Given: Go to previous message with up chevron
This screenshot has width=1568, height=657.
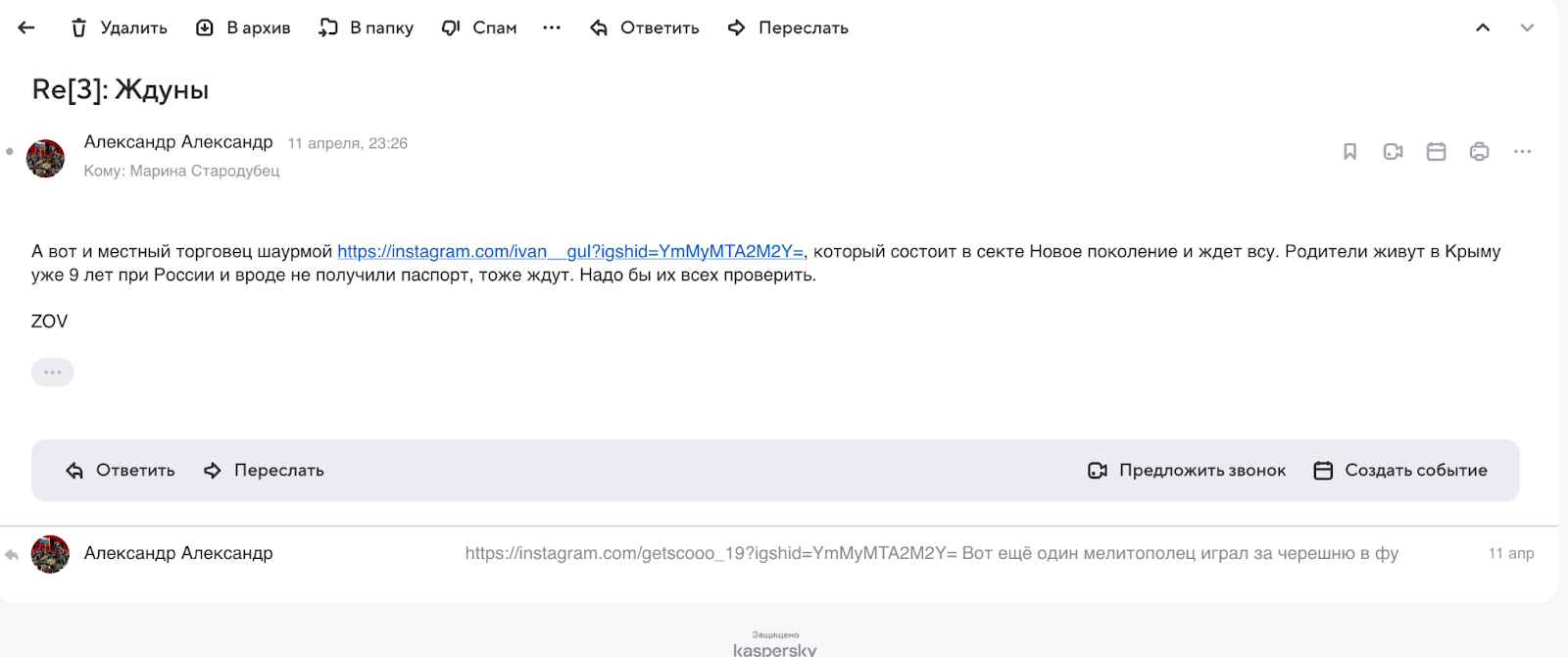Looking at the screenshot, I should coord(1483,27).
